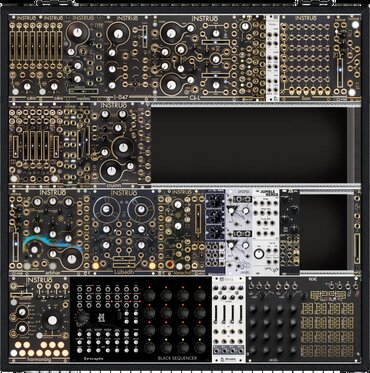Click the large center knob on harmonaig
Viewport: 370px width, 373px height.
tap(52, 320)
